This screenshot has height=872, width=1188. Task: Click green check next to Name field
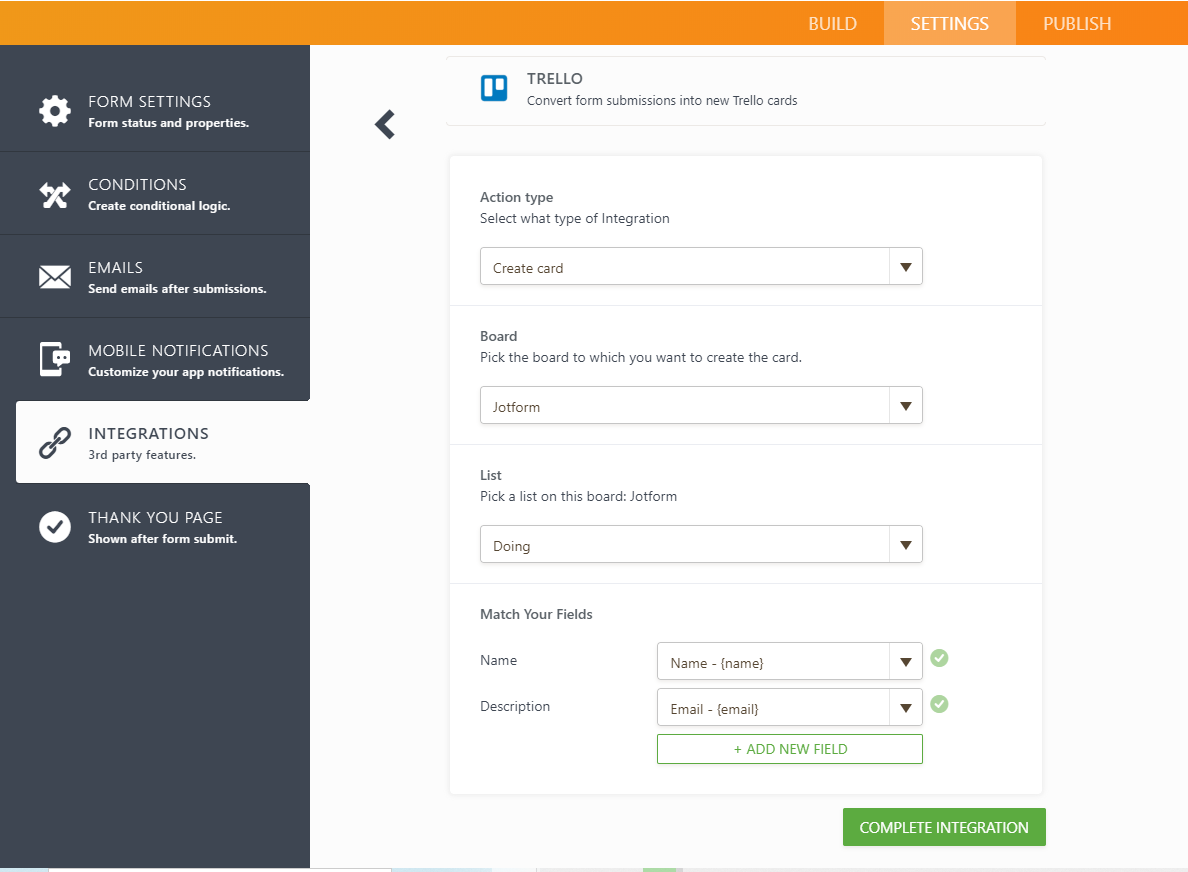(939, 658)
